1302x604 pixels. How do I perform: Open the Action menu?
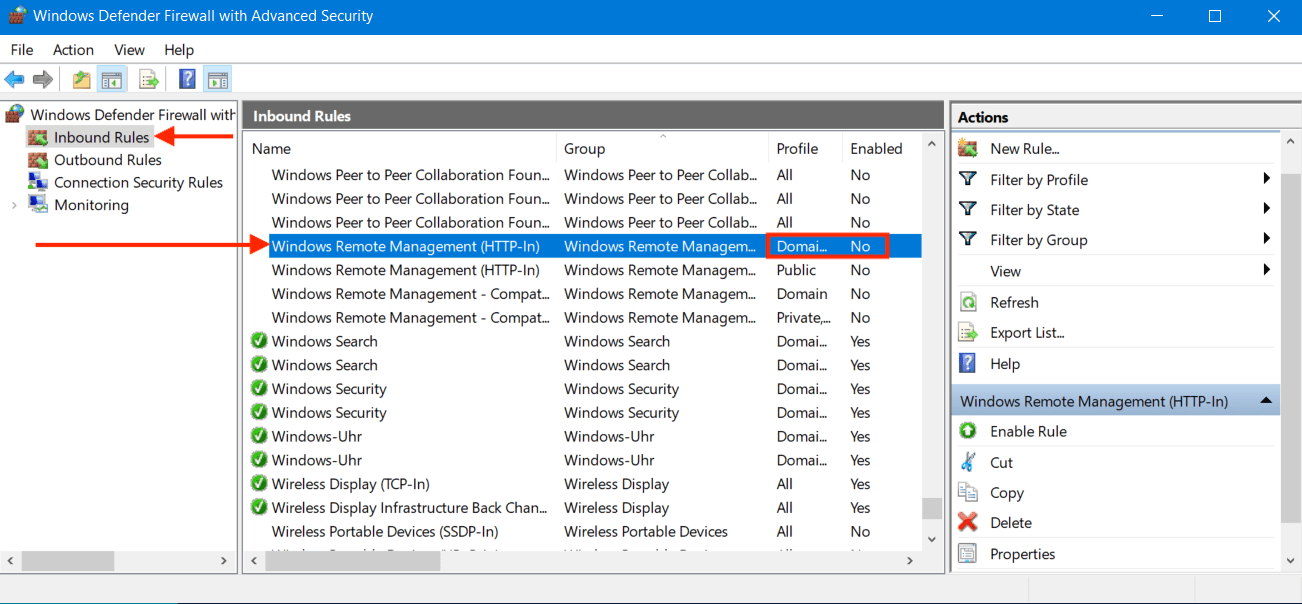73,49
